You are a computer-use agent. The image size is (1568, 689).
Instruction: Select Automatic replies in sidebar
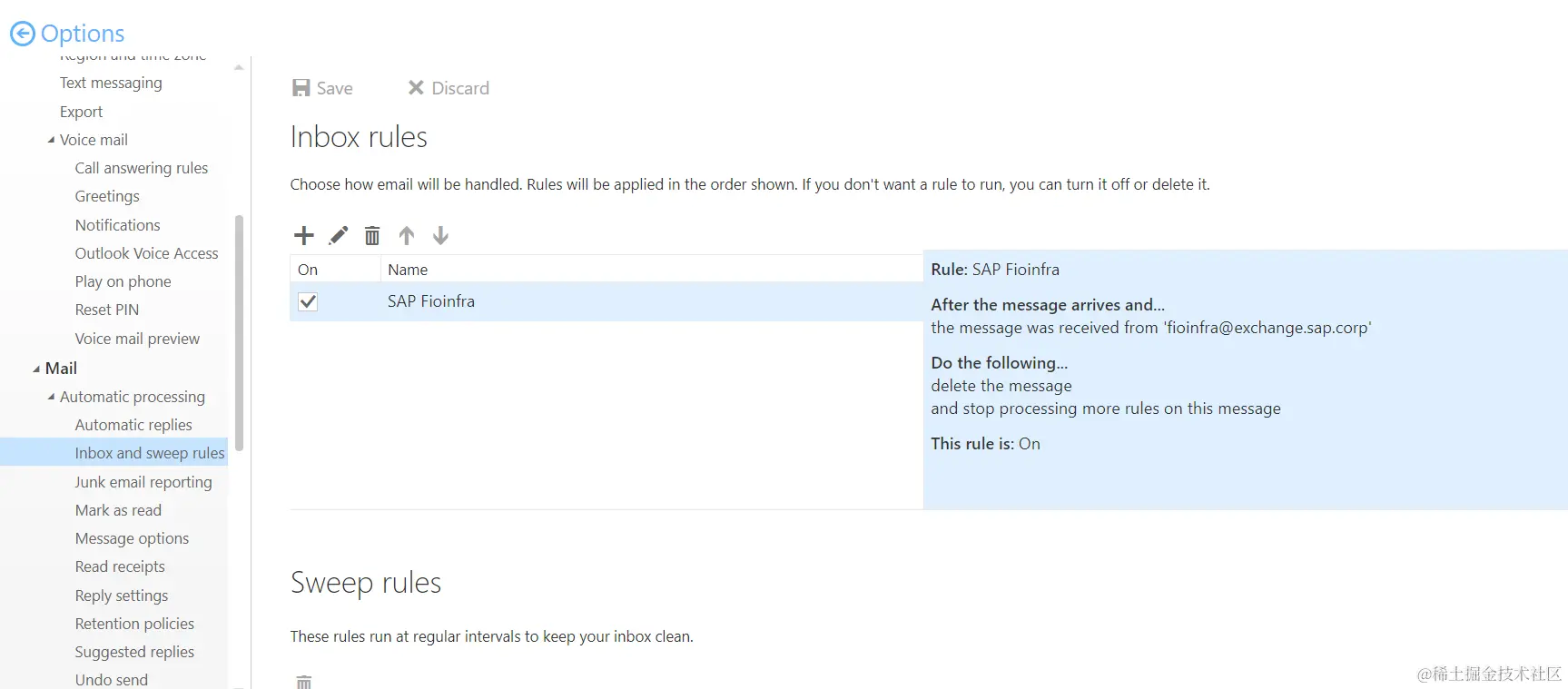coord(133,425)
